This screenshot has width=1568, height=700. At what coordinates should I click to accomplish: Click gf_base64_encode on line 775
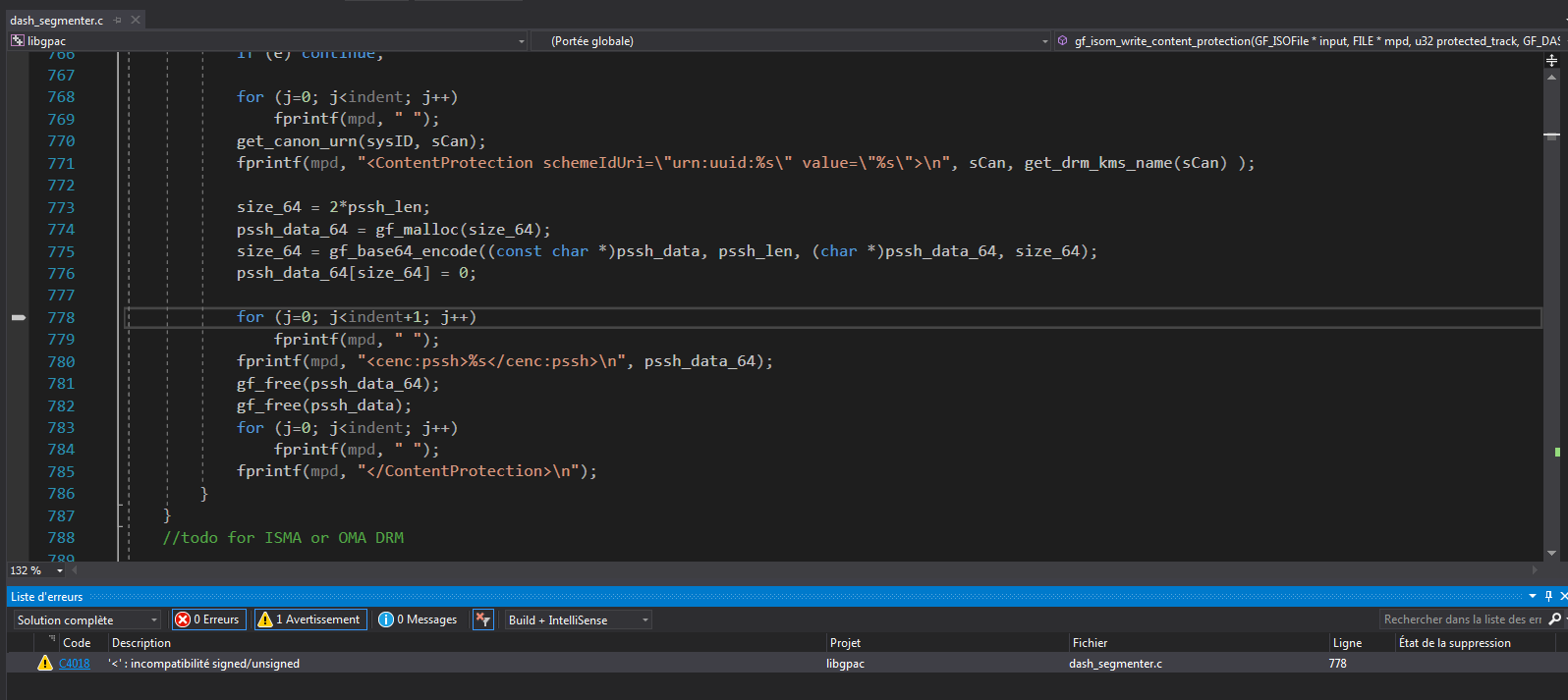(x=404, y=251)
